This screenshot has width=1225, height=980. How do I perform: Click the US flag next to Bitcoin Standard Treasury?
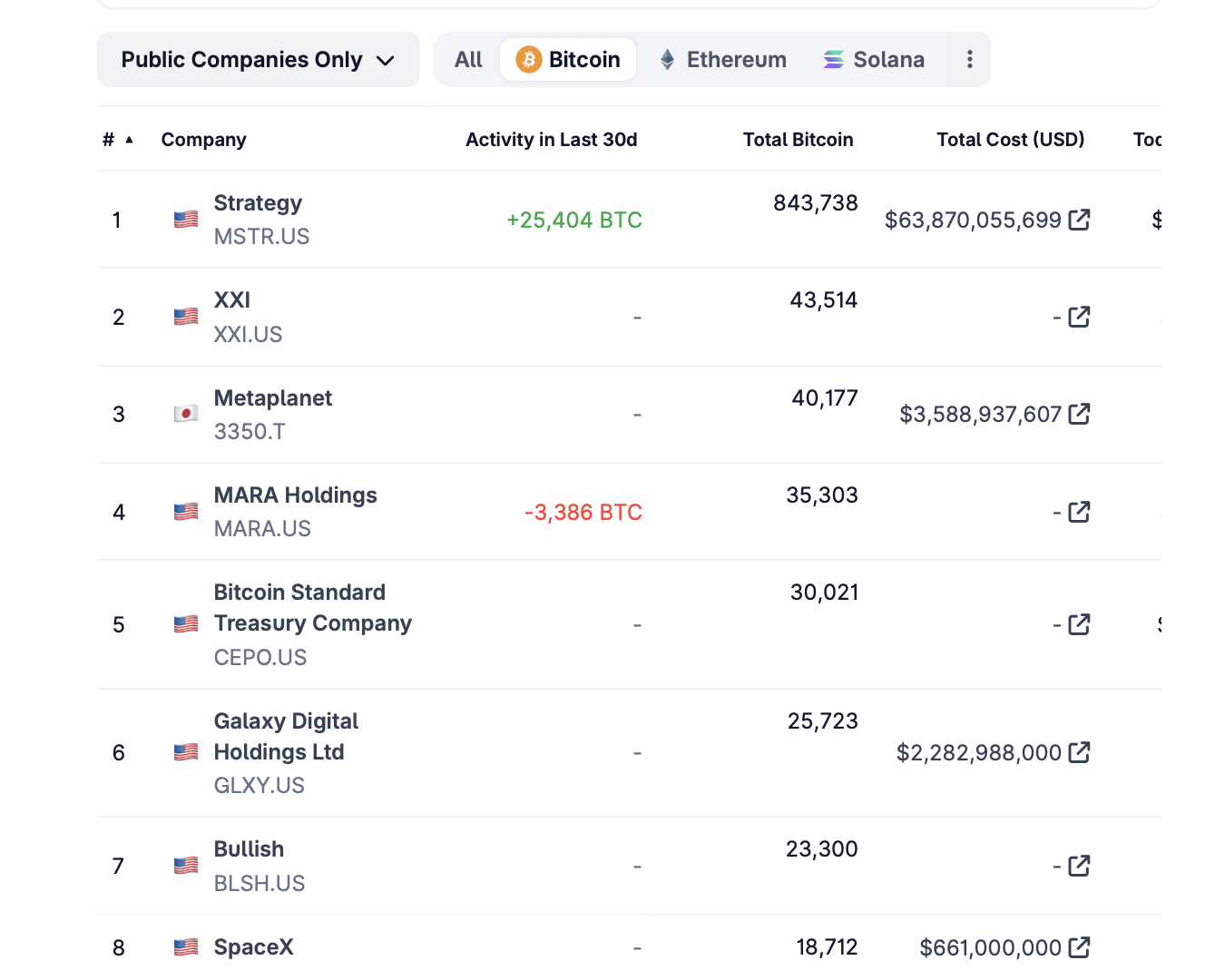186,624
